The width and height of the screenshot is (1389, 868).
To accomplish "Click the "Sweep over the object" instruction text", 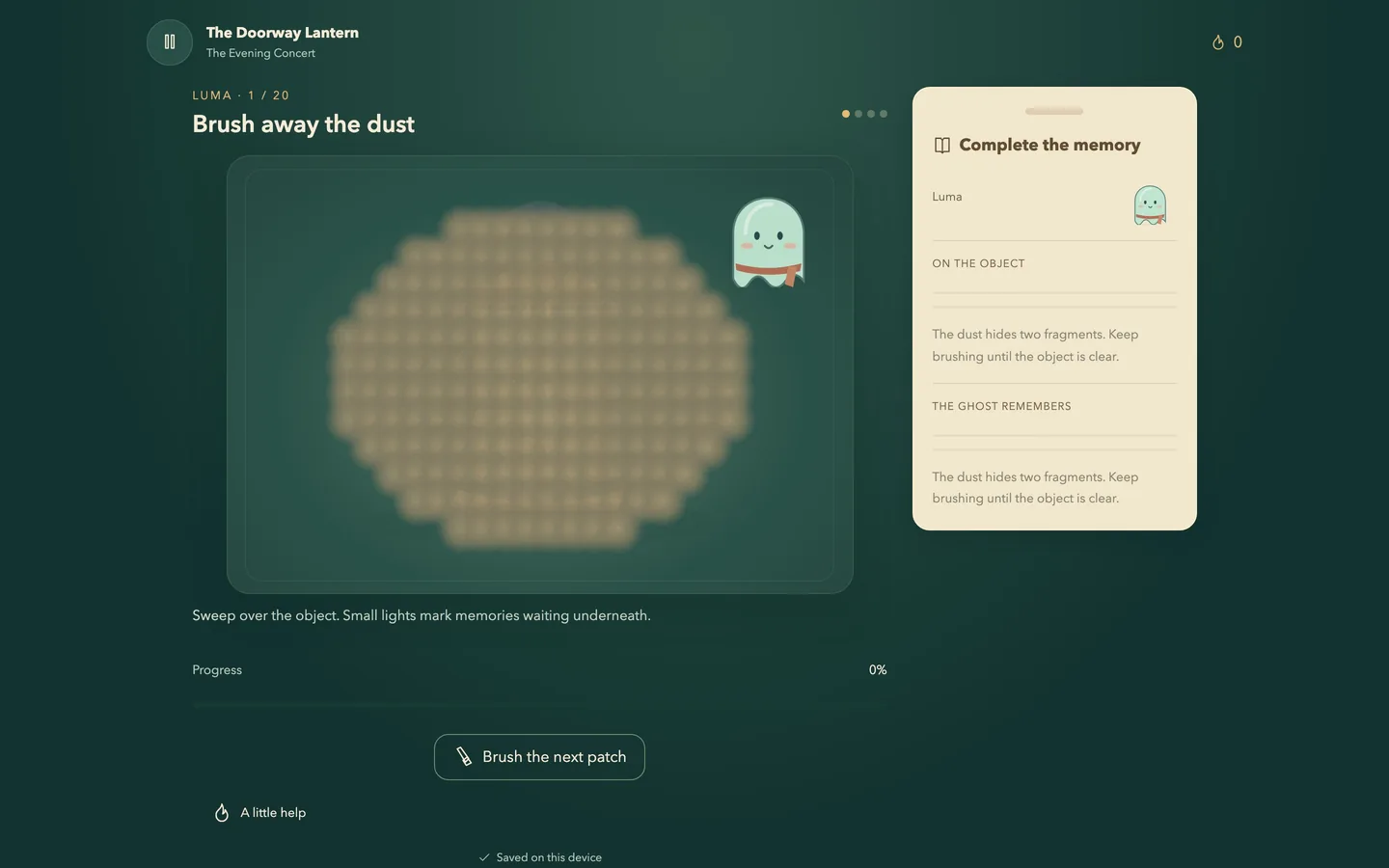I will pyautogui.click(x=422, y=615).
